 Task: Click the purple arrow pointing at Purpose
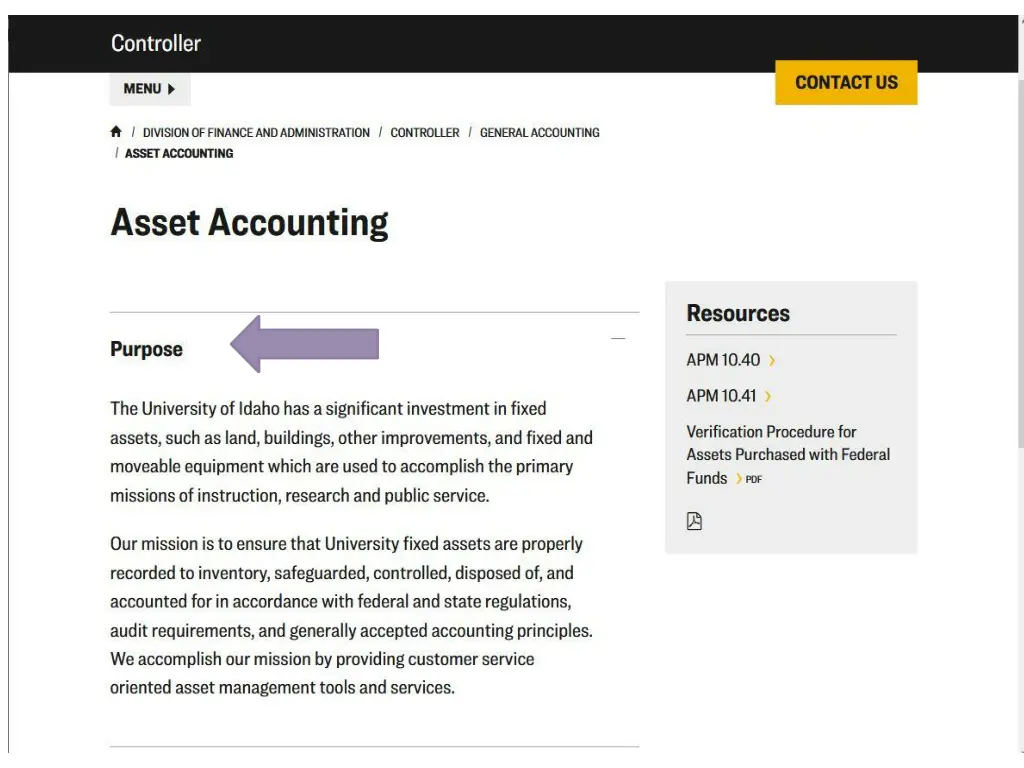[304, 344]
